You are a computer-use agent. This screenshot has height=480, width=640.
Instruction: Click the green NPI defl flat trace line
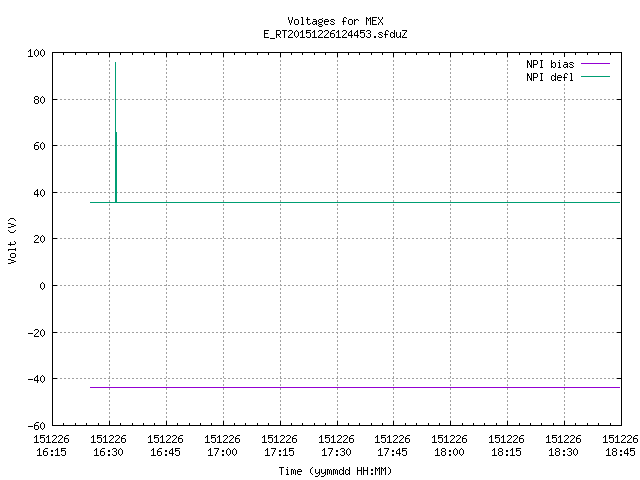coord(355,202)
